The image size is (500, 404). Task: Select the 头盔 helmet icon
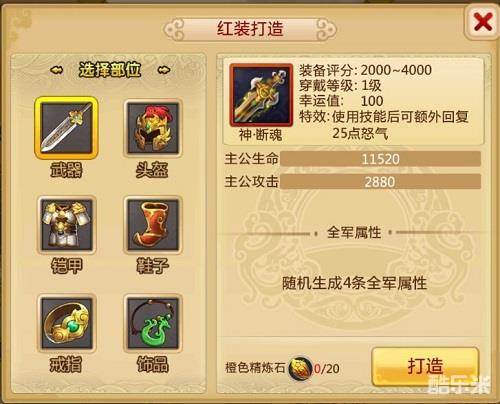coord(153,128)
